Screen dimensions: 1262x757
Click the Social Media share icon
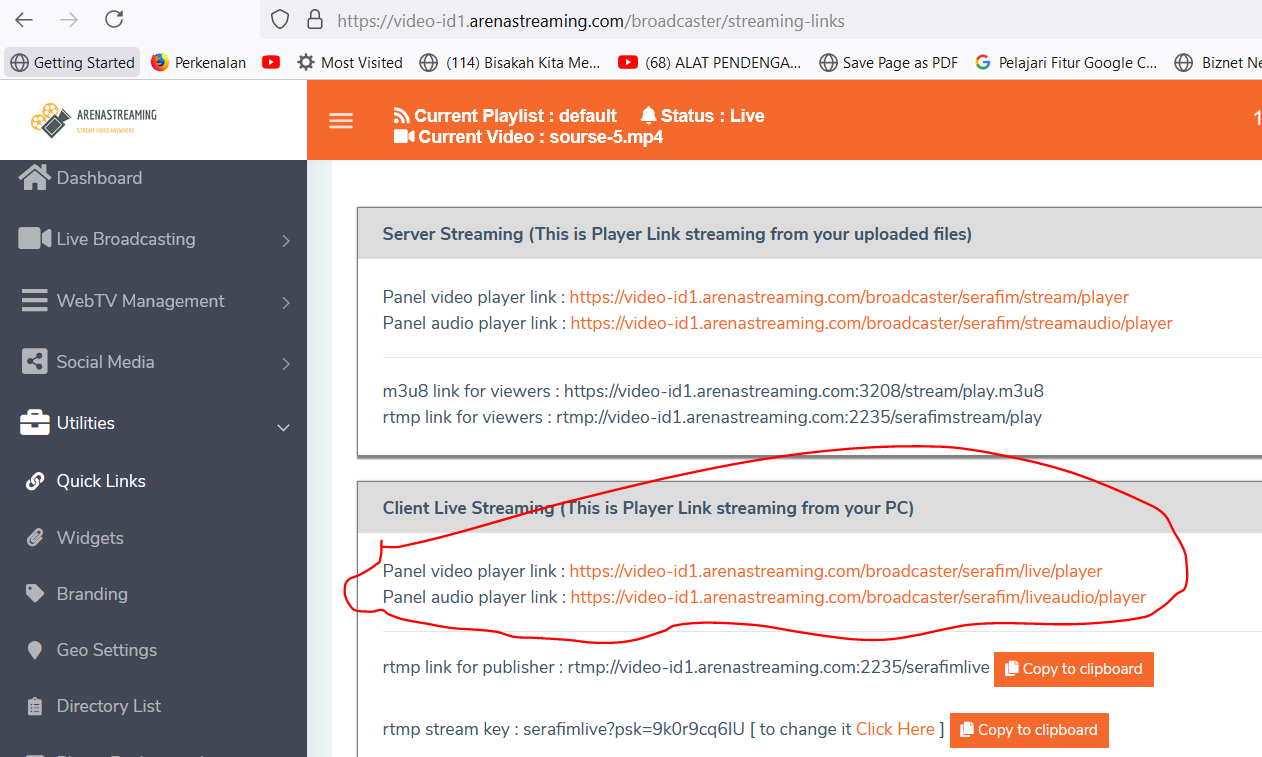(35, 362)
